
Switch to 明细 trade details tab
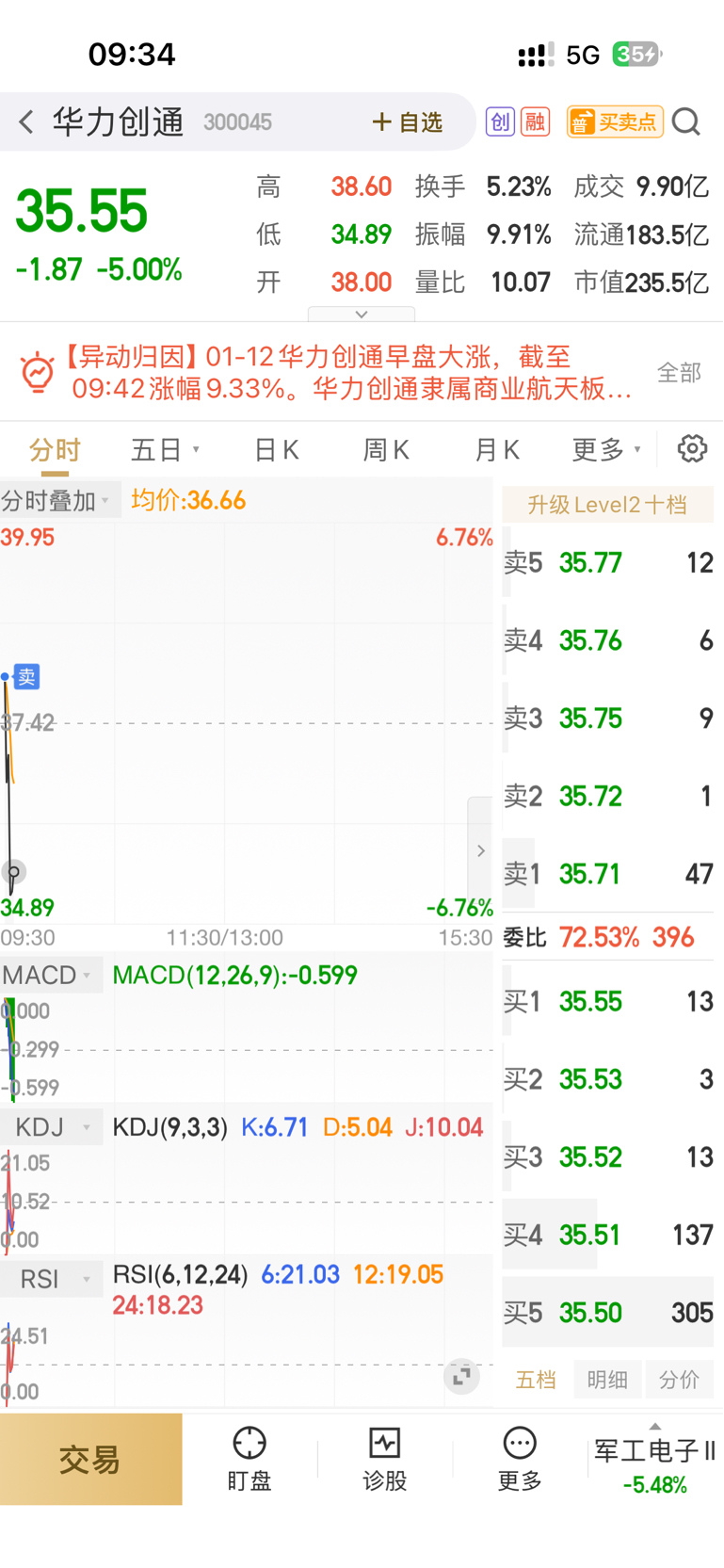(607, 1380)
